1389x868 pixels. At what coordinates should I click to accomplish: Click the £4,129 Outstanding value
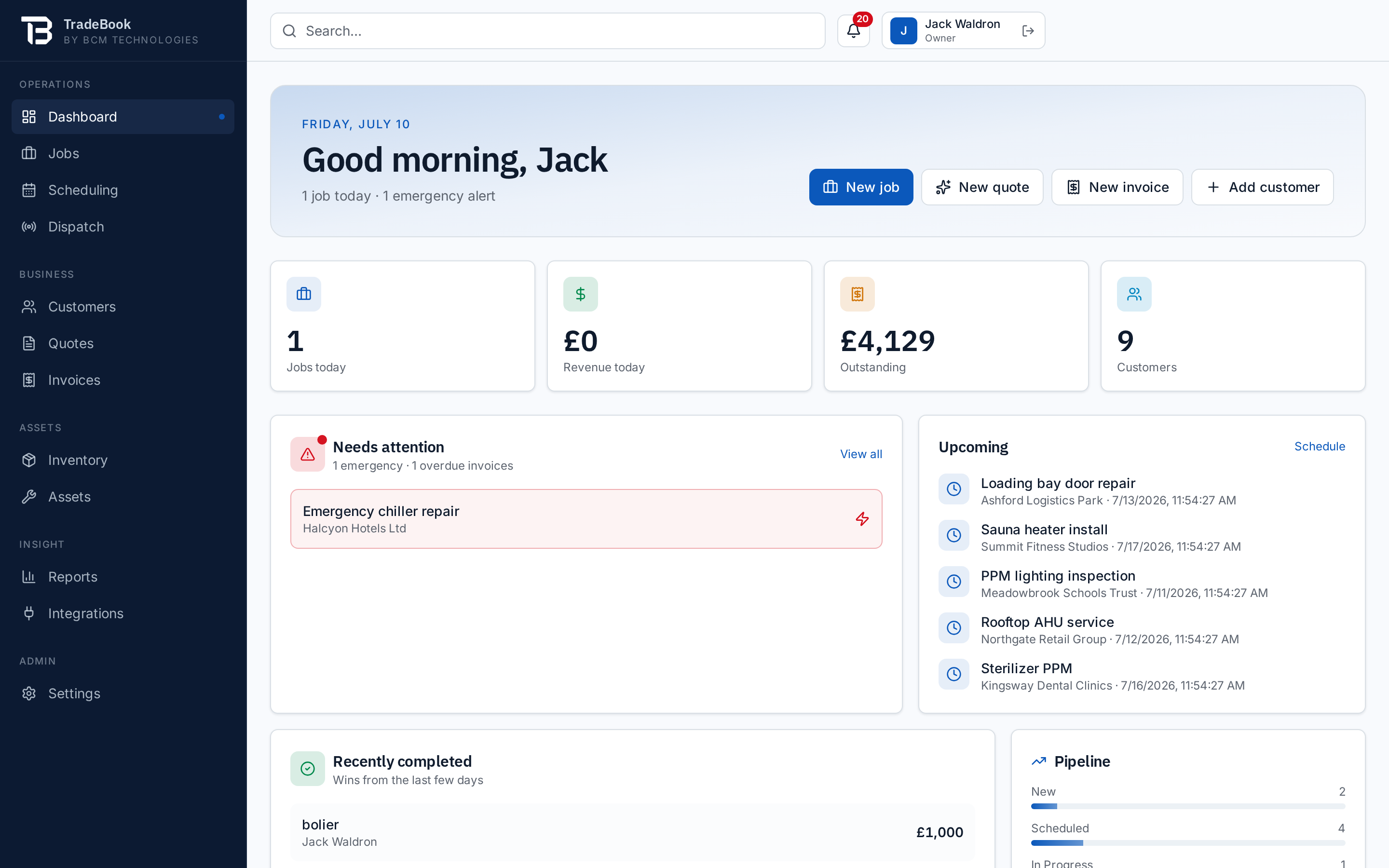[x=887, y=341]
